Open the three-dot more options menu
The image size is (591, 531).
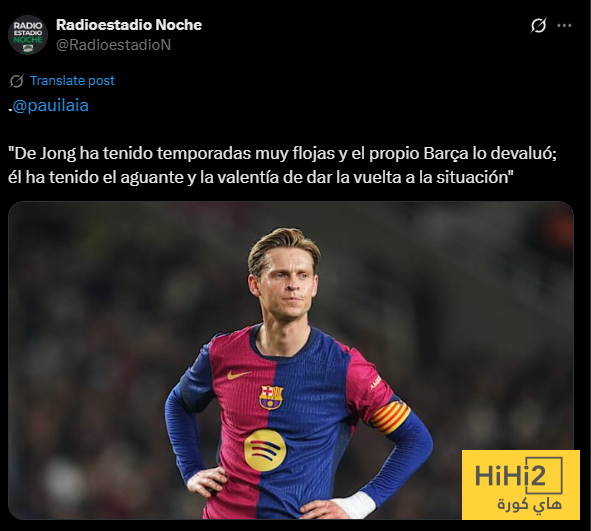564,26
